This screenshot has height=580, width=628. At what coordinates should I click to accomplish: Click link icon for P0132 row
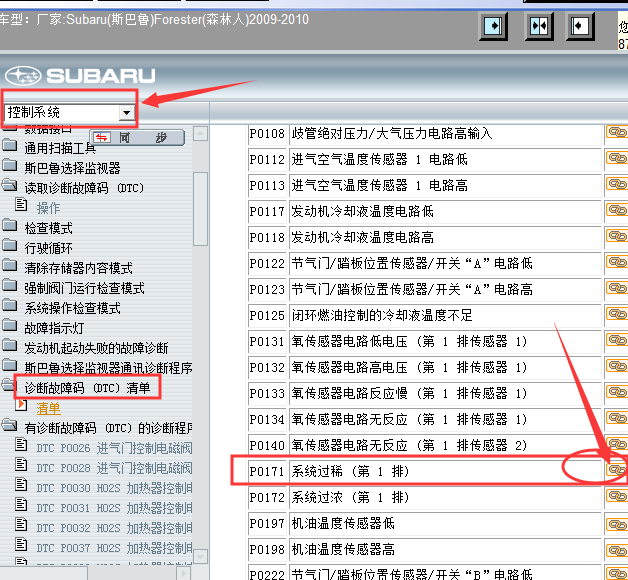(617, 366)
